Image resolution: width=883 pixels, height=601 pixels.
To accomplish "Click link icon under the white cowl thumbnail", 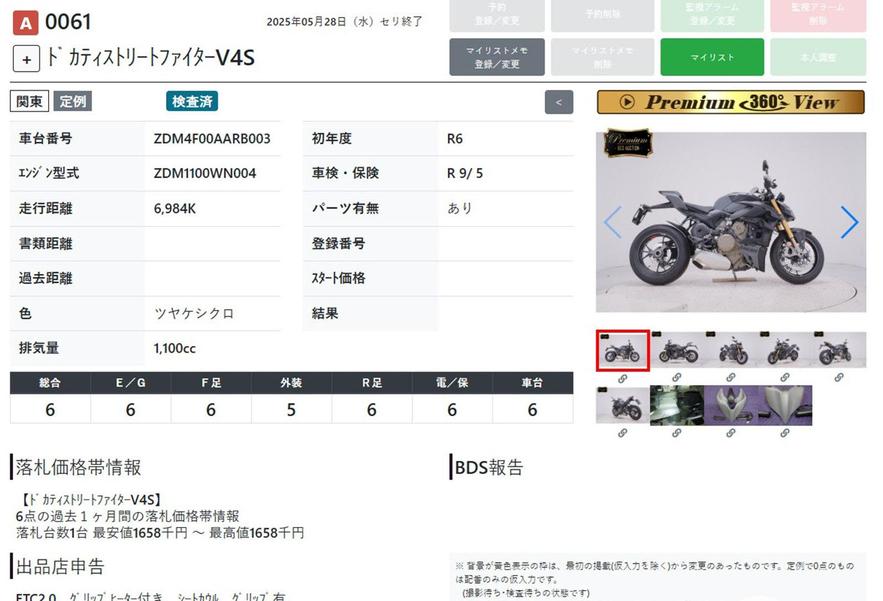I will pos(730,433).
